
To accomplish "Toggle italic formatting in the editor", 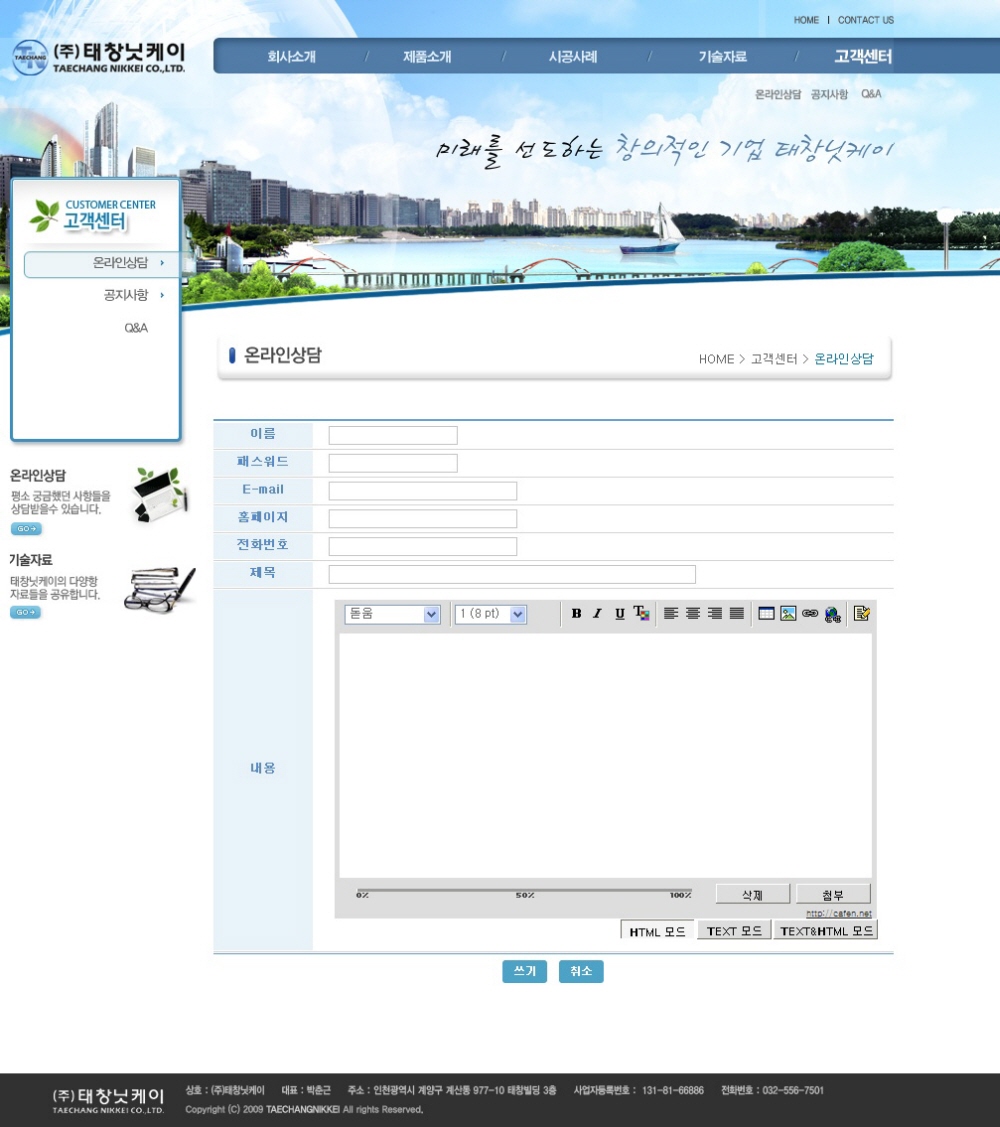I will (597, 614).
